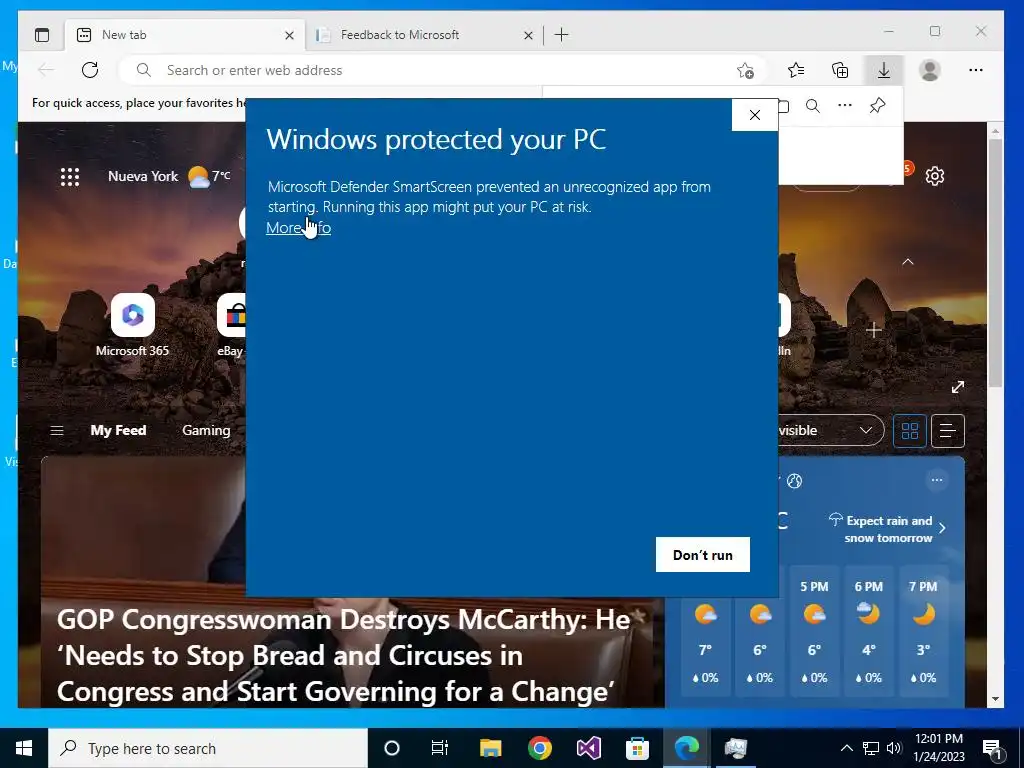Select the 6 PM forecast column
This screenshot has width=1024, height=768.
[869, 631]
